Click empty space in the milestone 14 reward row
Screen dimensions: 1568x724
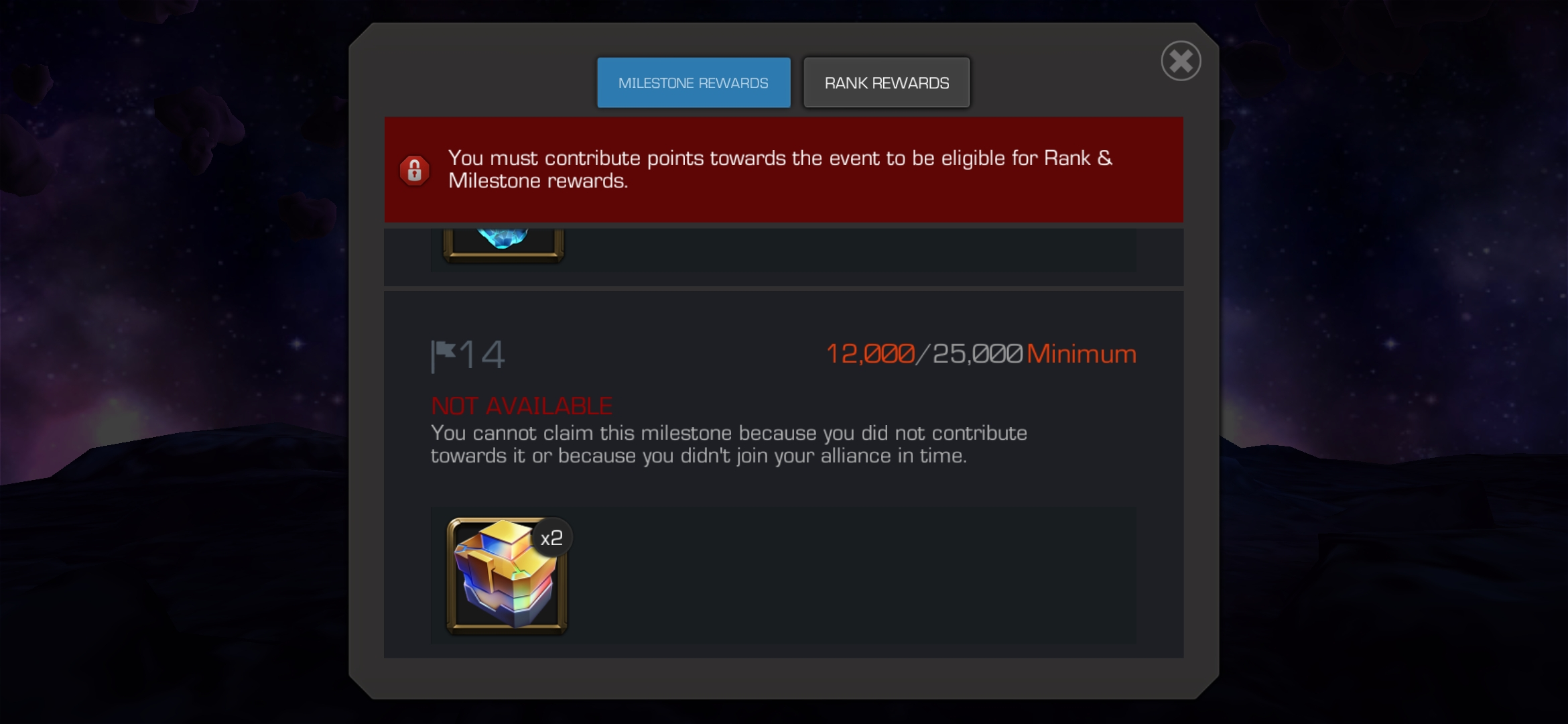click(851, 575)
